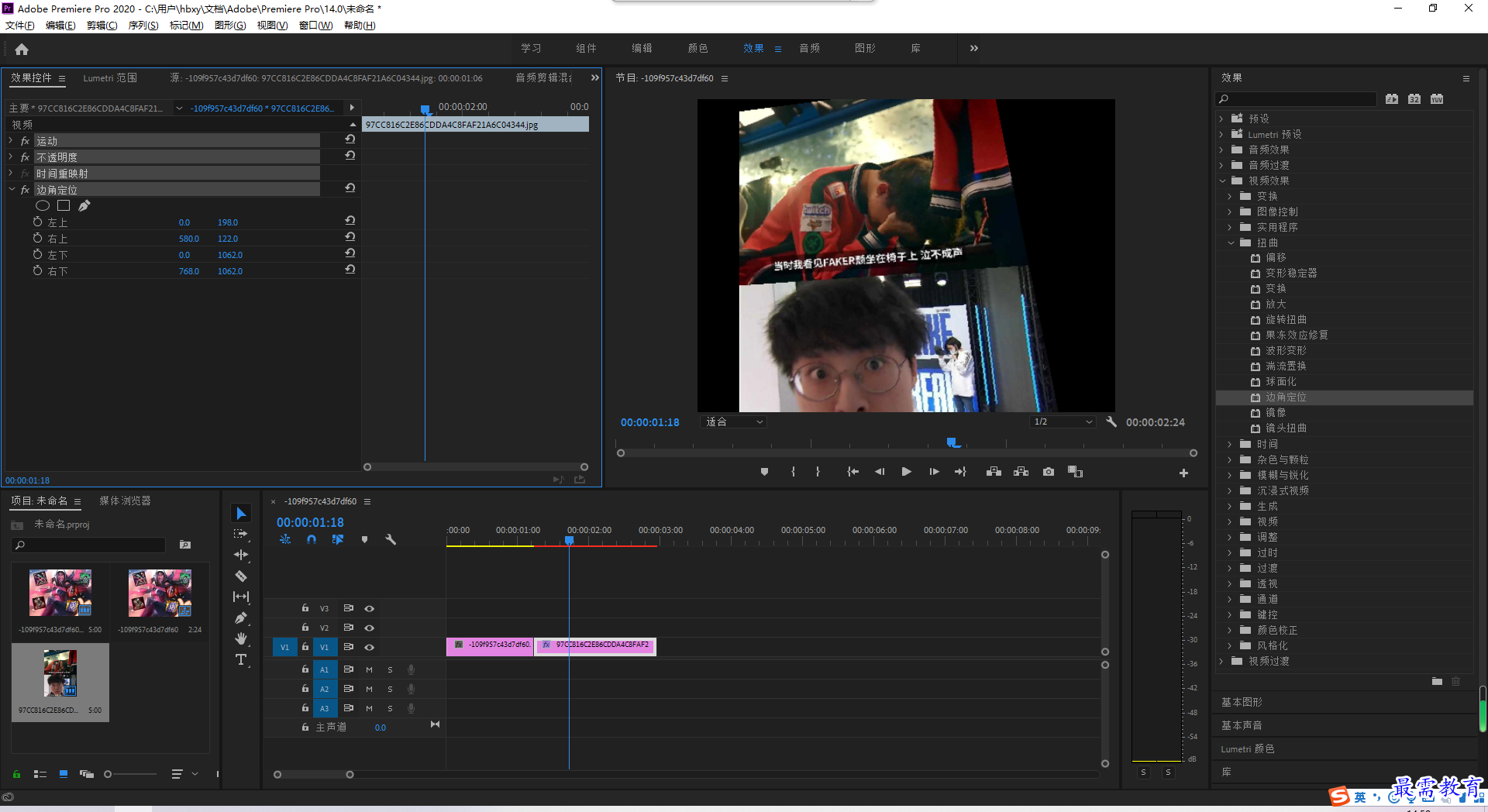Open the 基本声音 panel
The image size is (1488, 812).
click(x=1242, y=725)
